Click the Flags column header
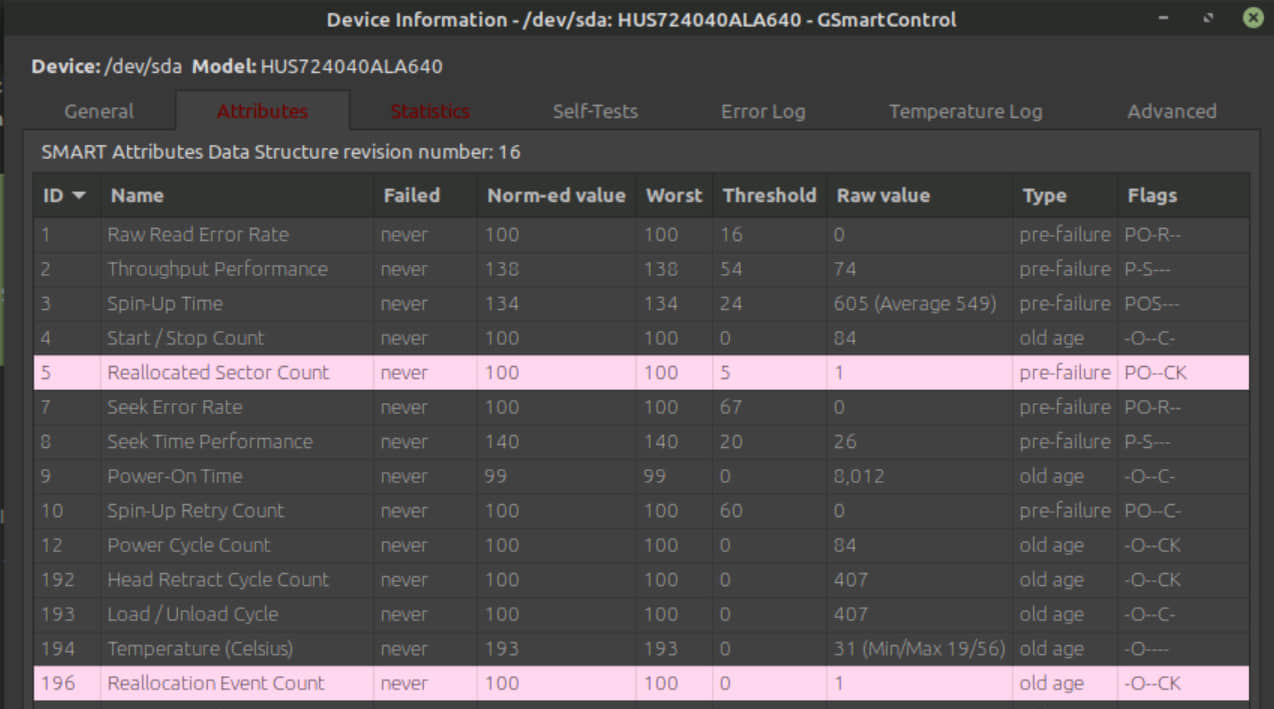 1152,196
